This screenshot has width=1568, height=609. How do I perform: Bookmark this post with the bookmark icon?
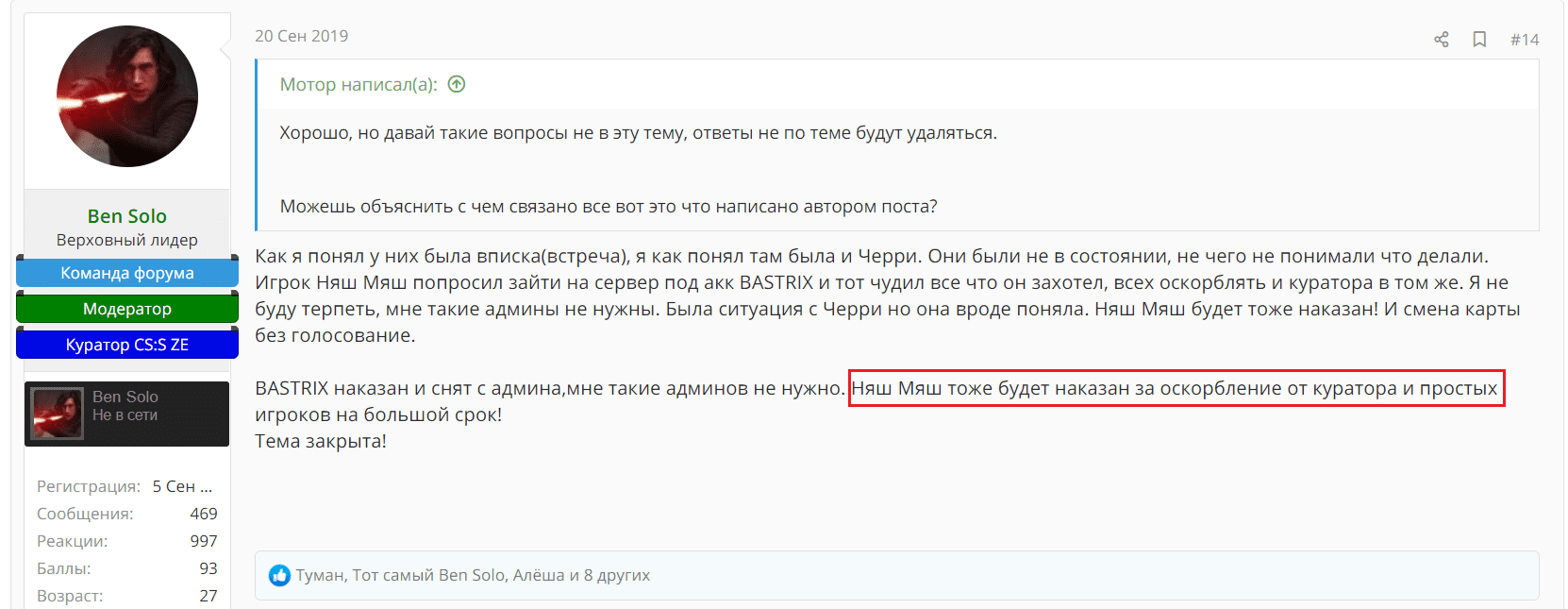click(x=1479, y=39)
